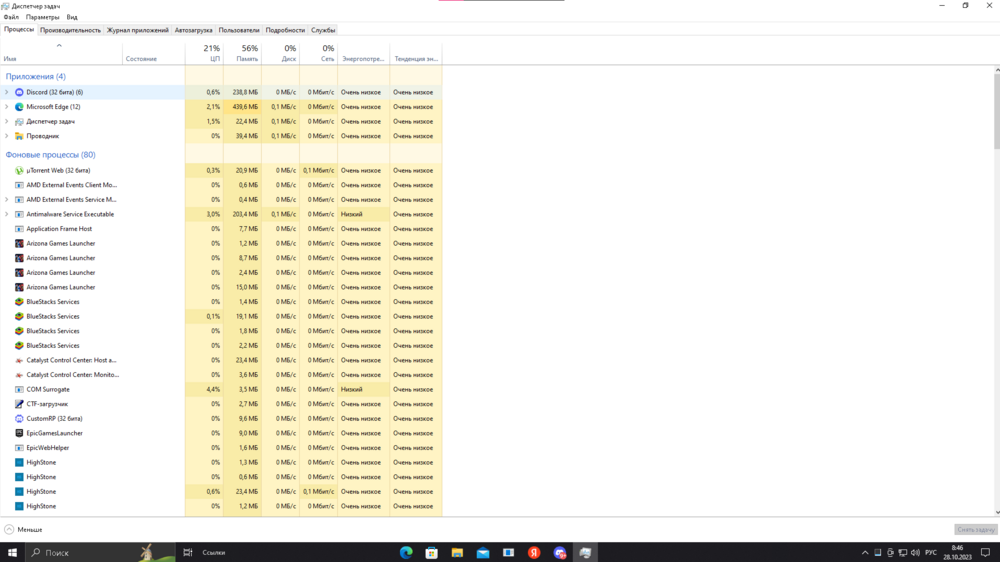Select the Приложения (4) group header
1000x562 pixels.
coord(36,77)
